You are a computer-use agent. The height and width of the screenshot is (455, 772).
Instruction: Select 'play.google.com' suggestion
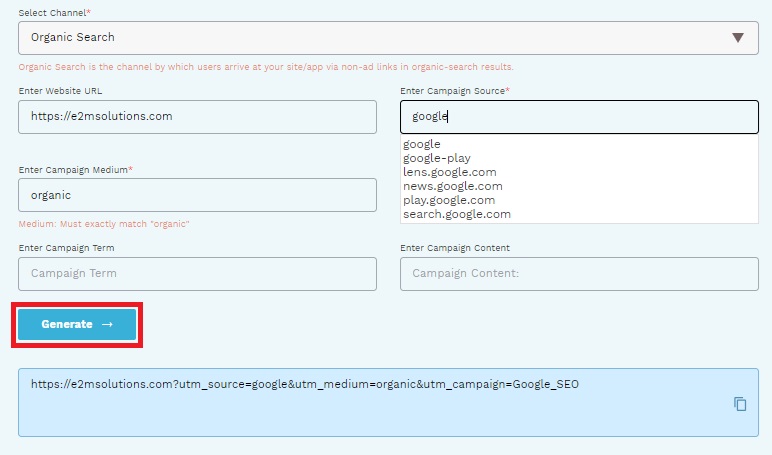tap(449, 200)
